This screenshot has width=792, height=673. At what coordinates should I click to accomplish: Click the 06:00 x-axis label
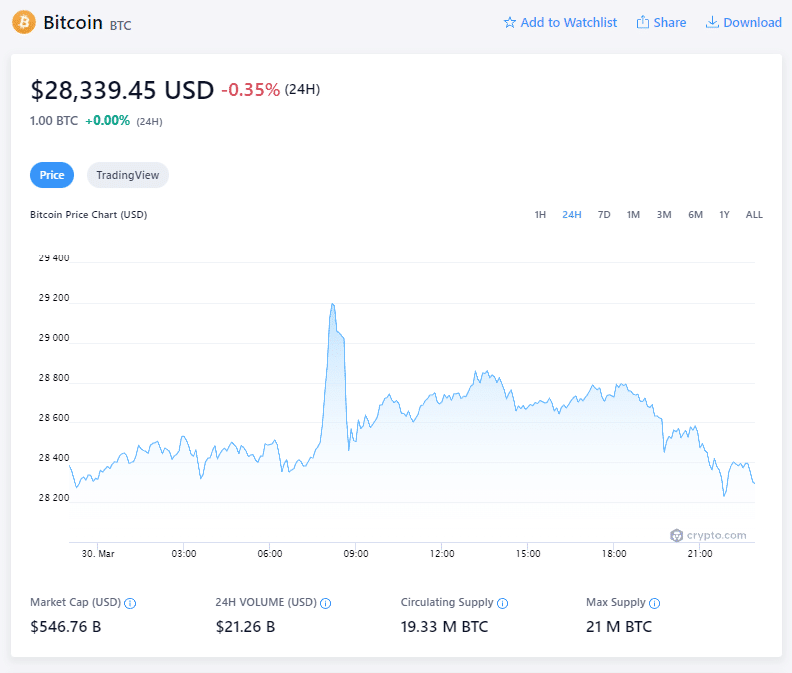[270, 554]
